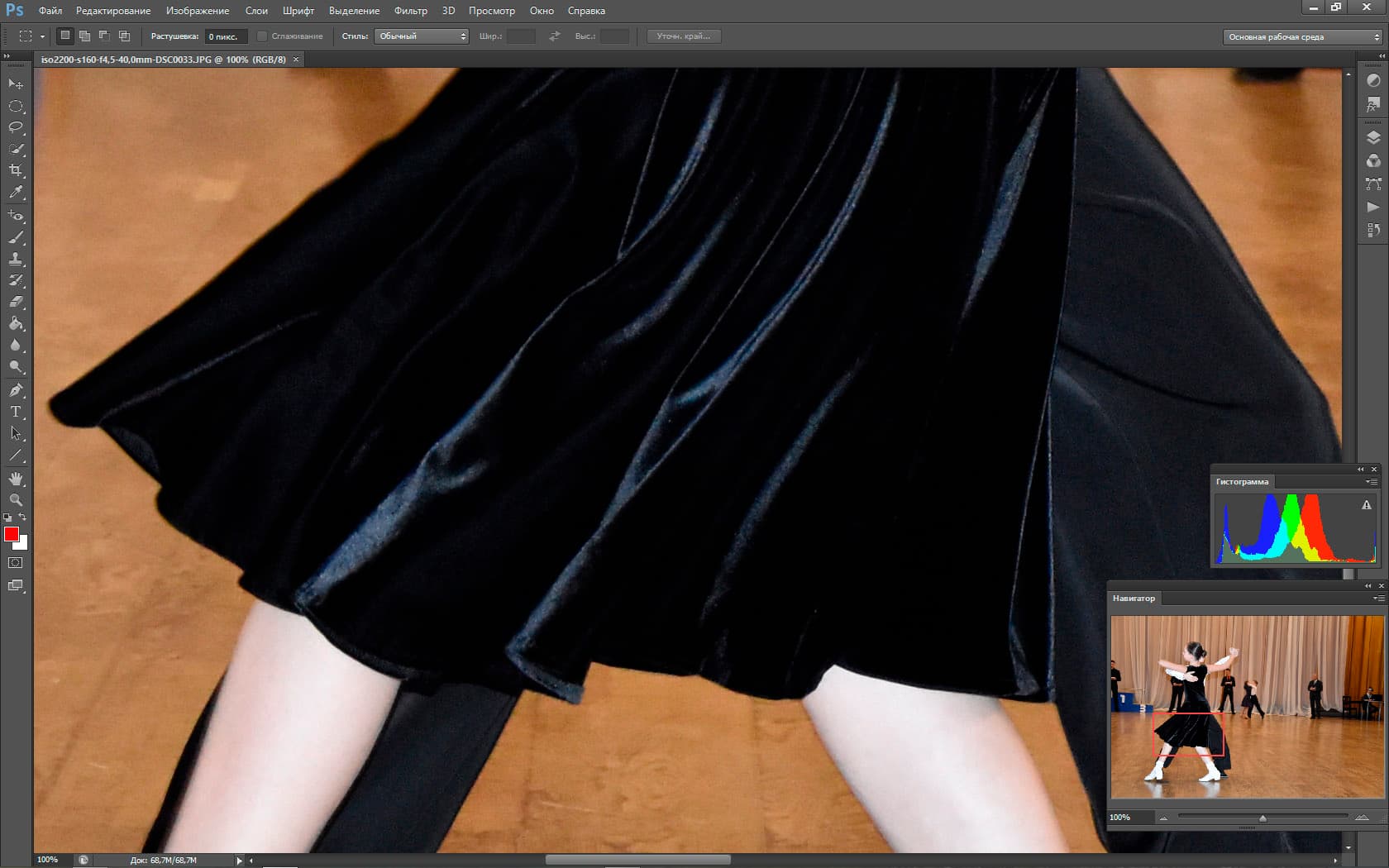Open the Навигатор panel options menu
Viewport: 1389px width, 868px height.
coord(1377,599)
